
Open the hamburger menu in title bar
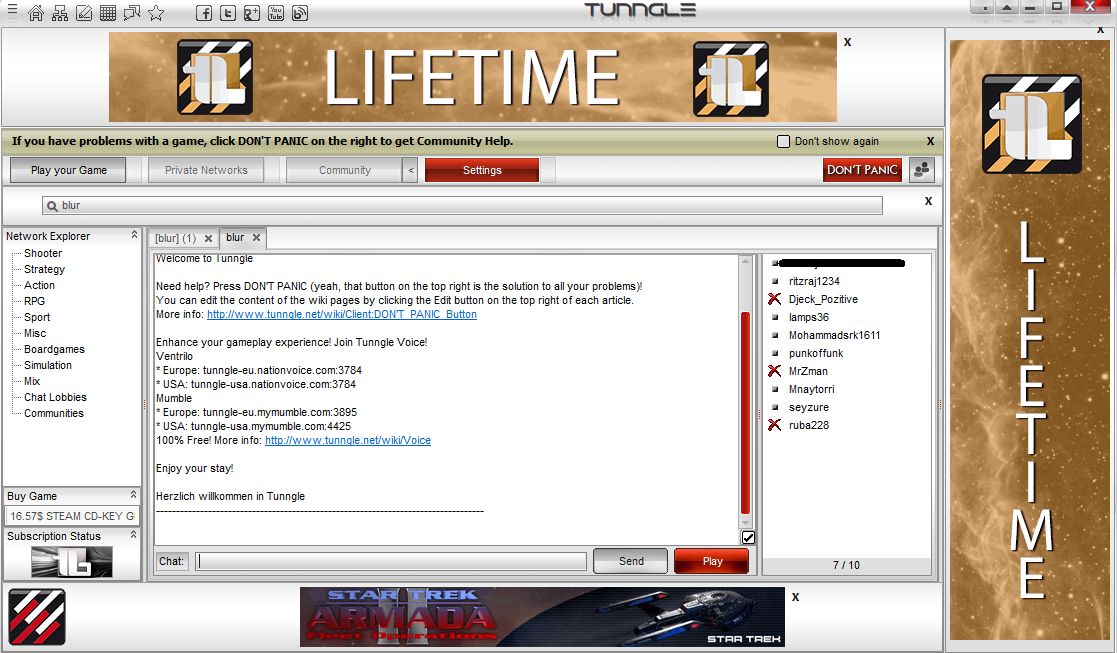(x=12, y=10)
